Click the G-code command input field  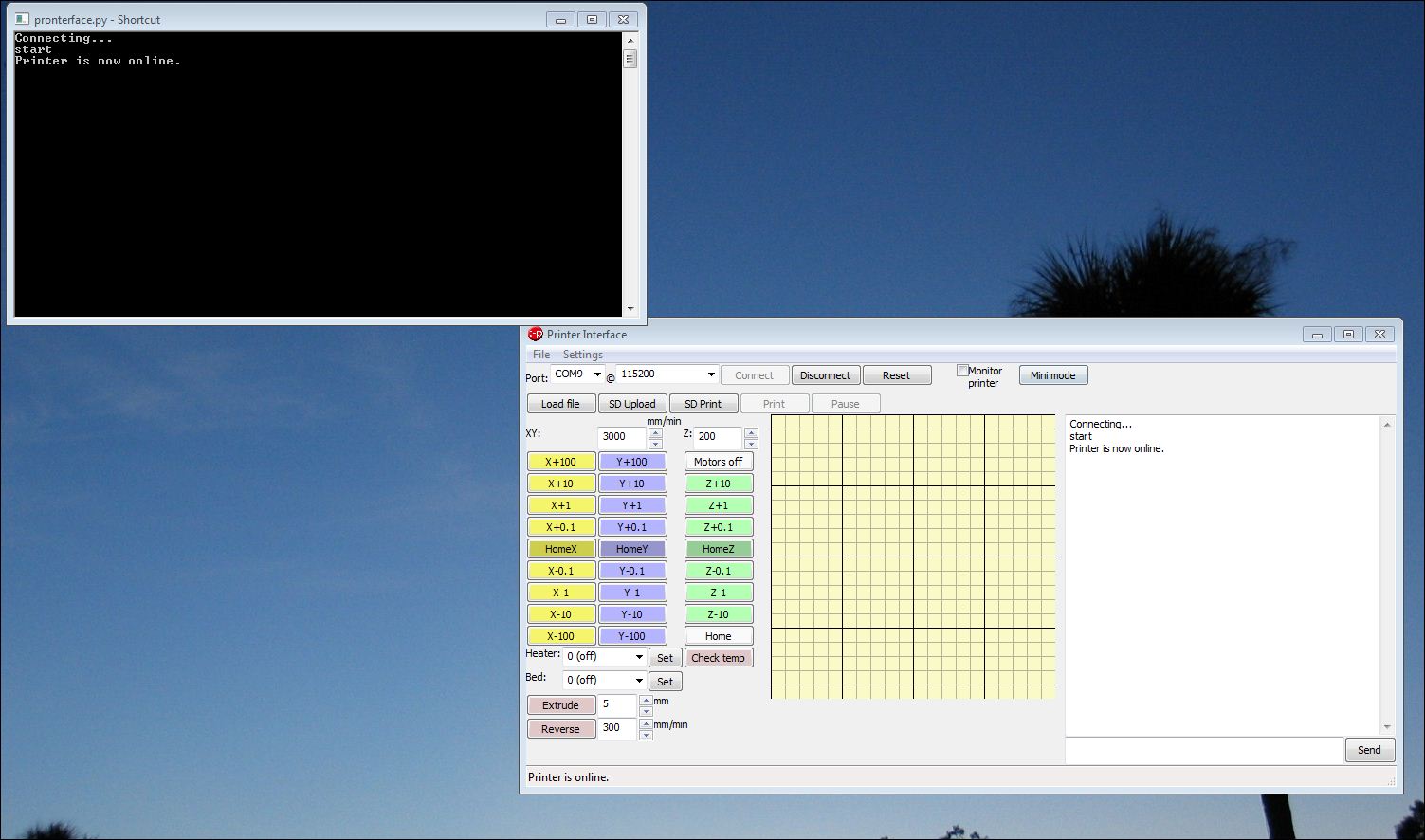coord(1203,750)
